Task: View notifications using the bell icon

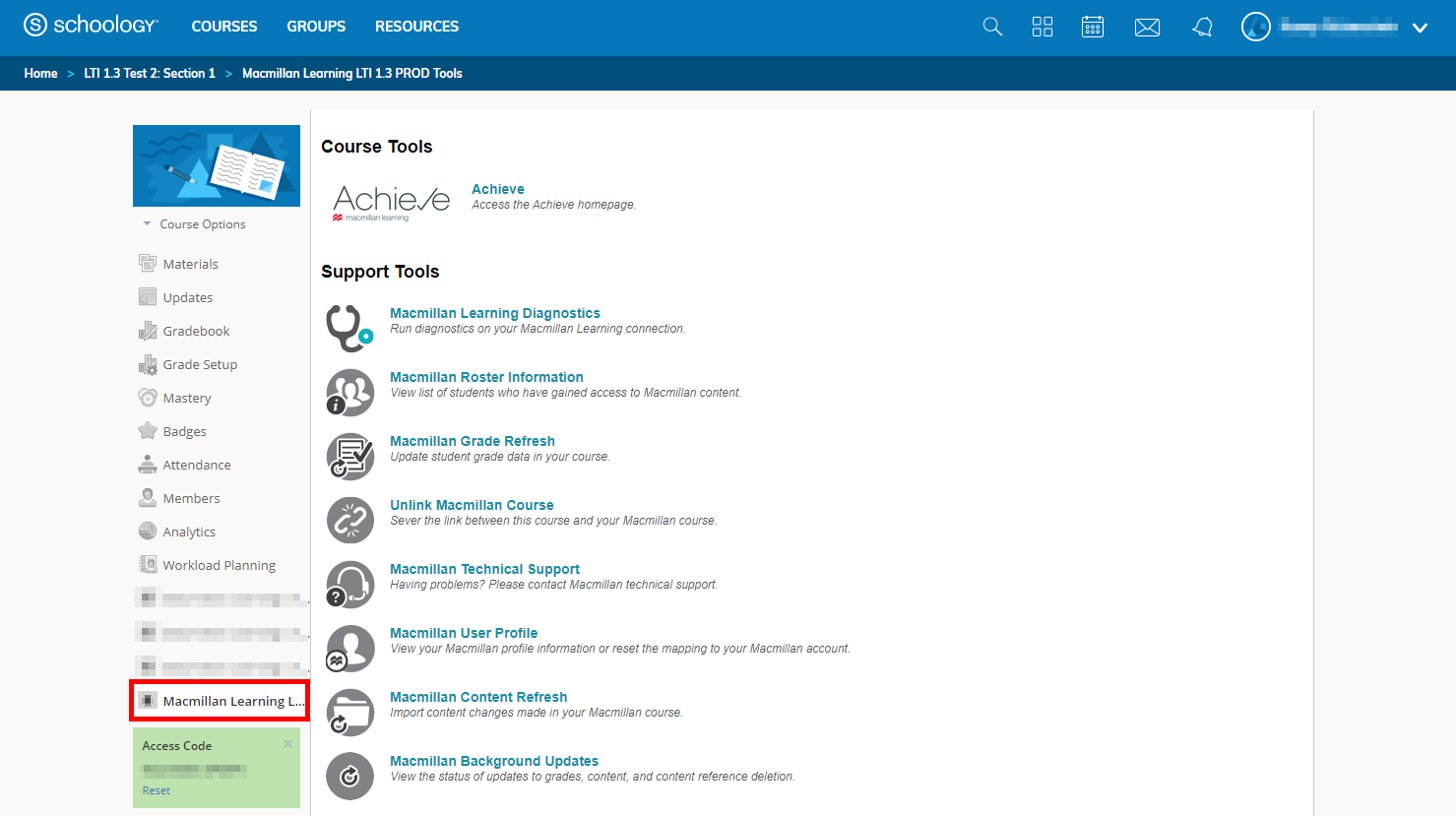Action: 1202,27
